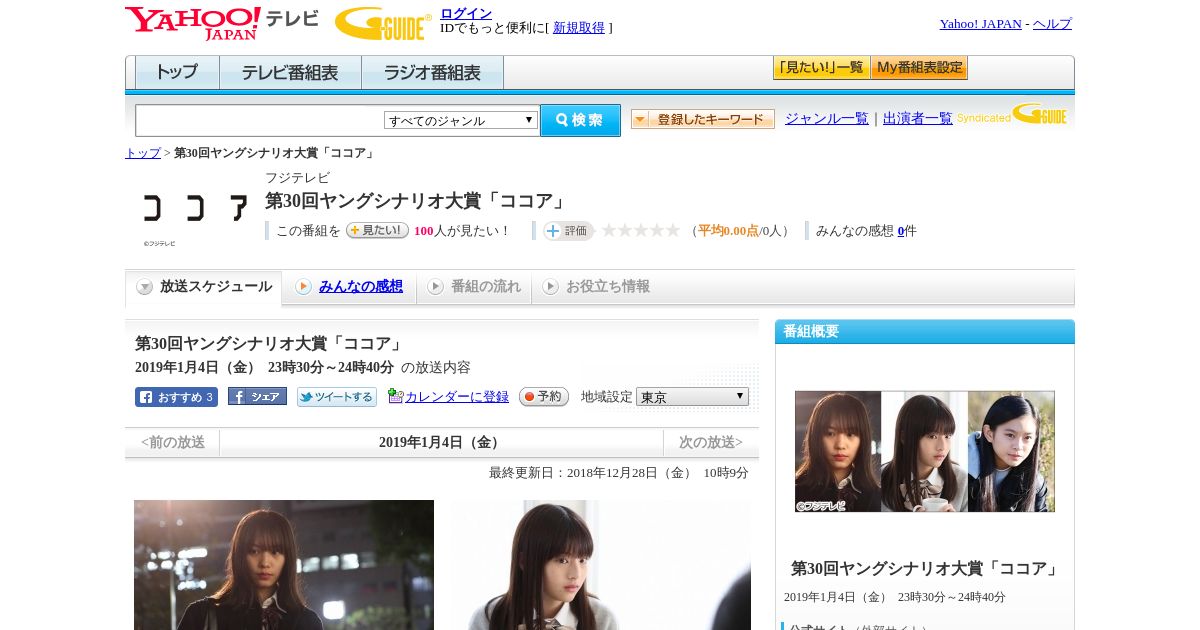This screenshot has width=1200, height=630.
Task: Open the ヘルプ link
Action: click(x=1052, y=24)
